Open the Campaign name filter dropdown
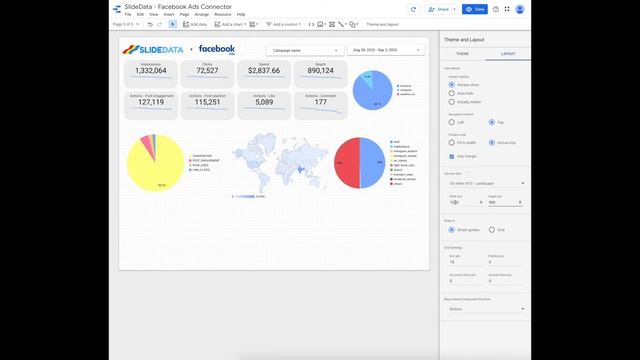Image resolution: width=640 pixels, height=360 pixels. [304, 50]
